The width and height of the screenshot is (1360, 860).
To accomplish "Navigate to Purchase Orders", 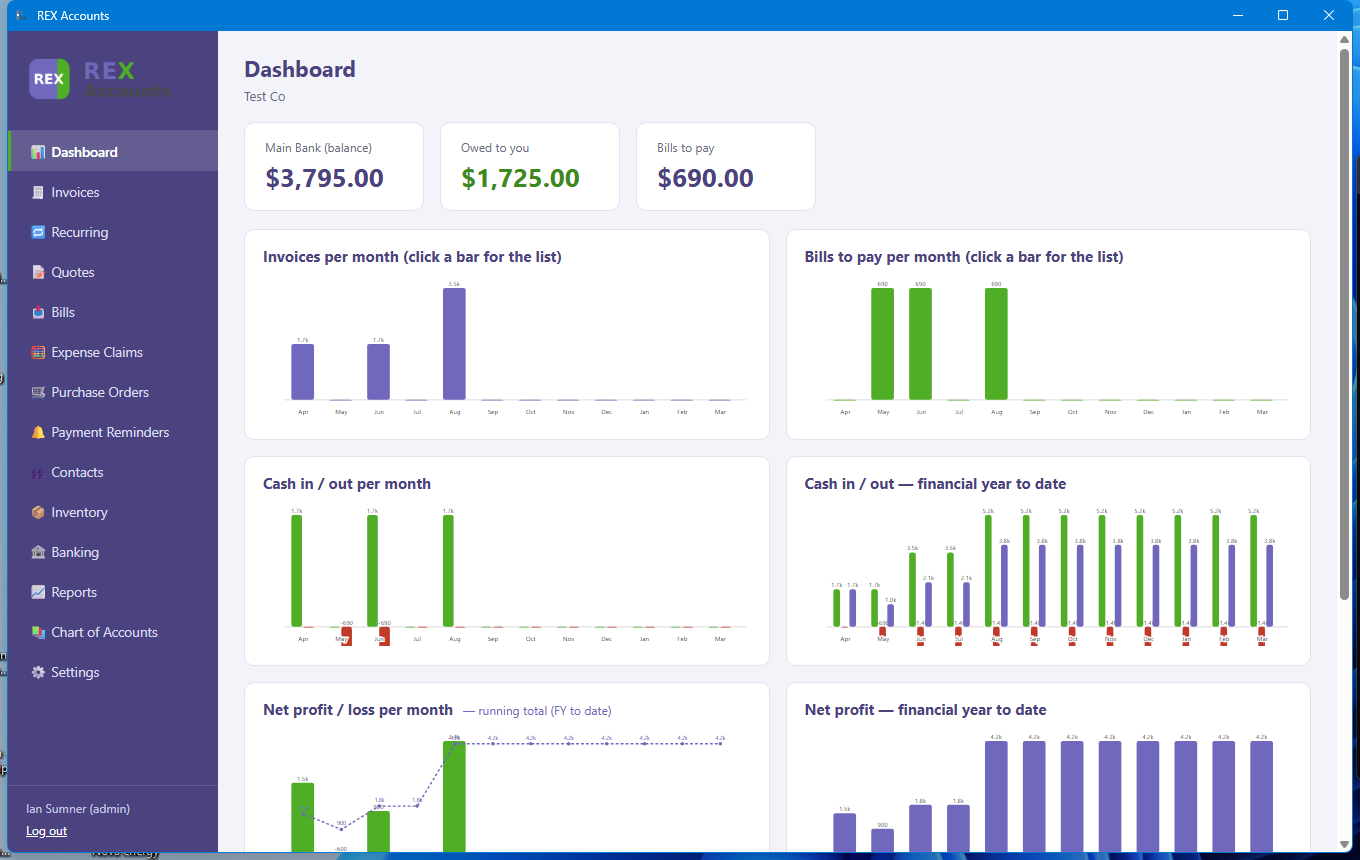I will 113,392.
